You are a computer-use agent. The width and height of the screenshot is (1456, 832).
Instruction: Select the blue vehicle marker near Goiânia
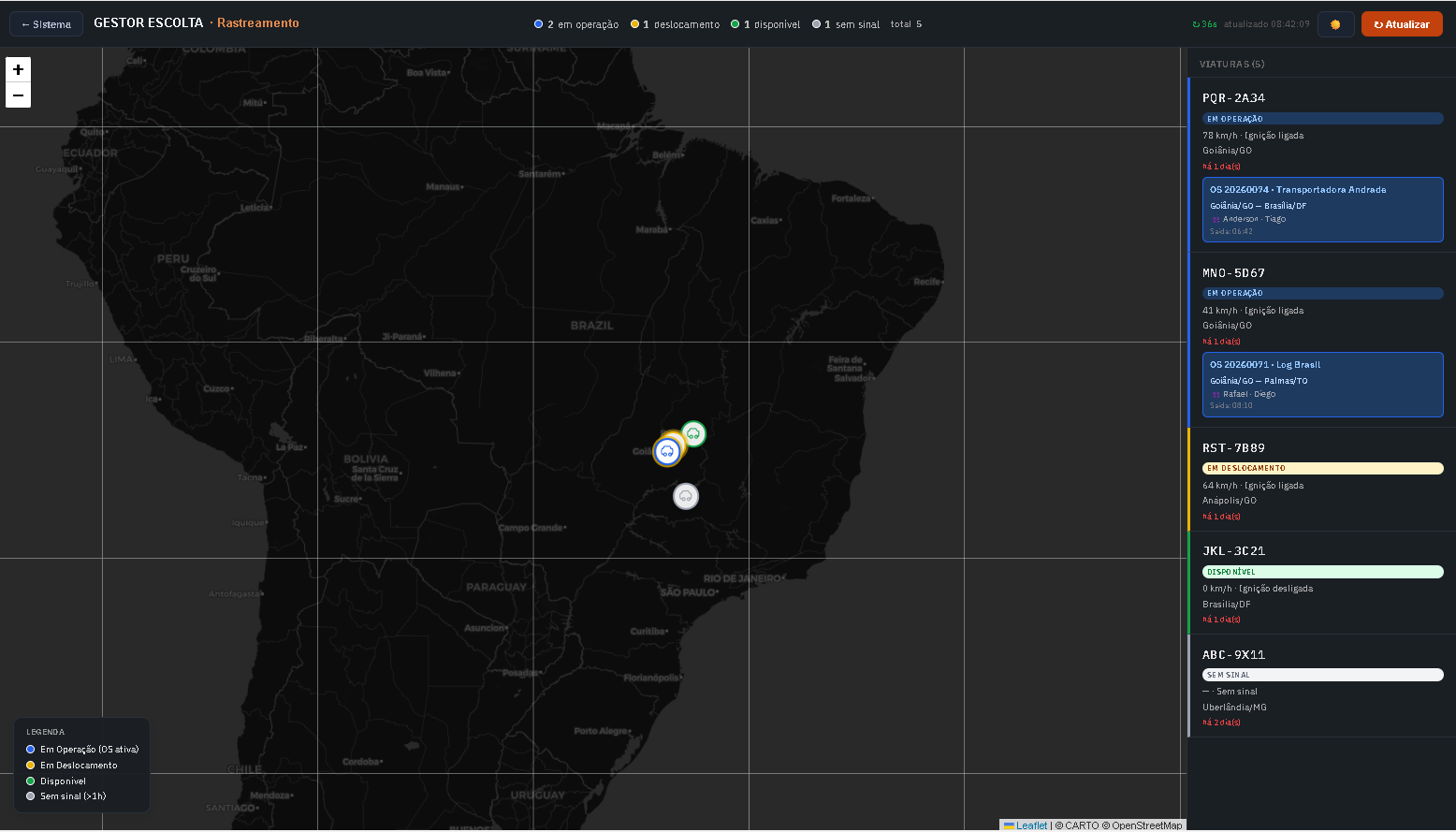[667, 452]
